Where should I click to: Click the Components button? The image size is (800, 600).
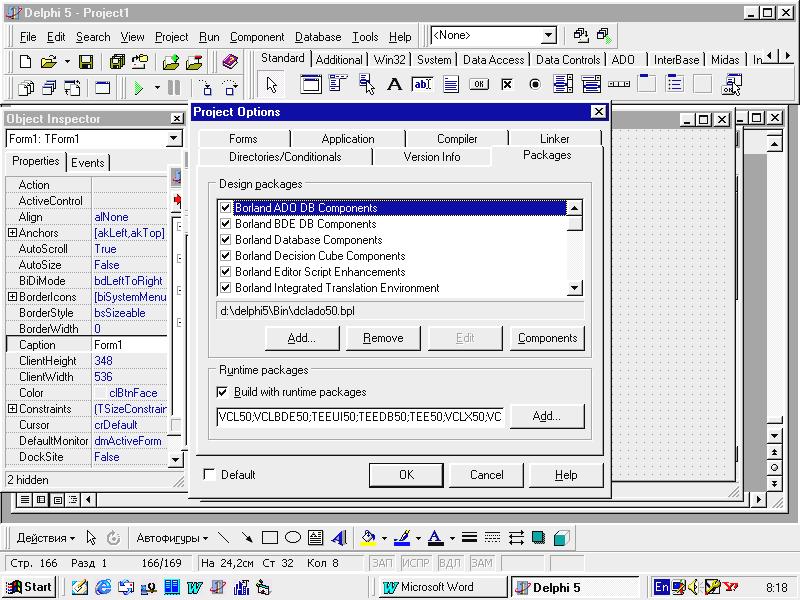pyautogui.click(x=547, y=338)
